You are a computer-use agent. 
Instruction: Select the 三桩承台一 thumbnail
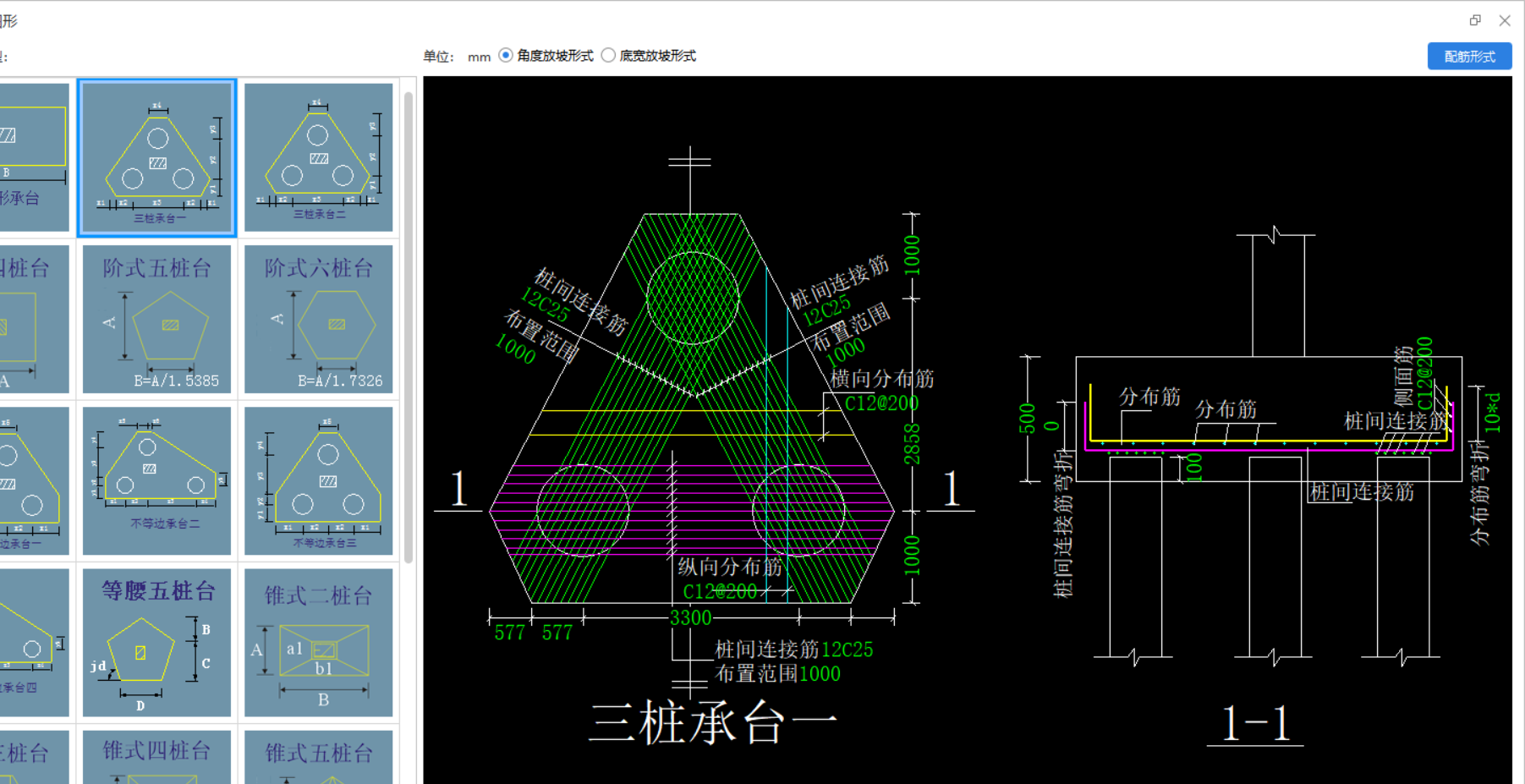[x=157, y=157]
